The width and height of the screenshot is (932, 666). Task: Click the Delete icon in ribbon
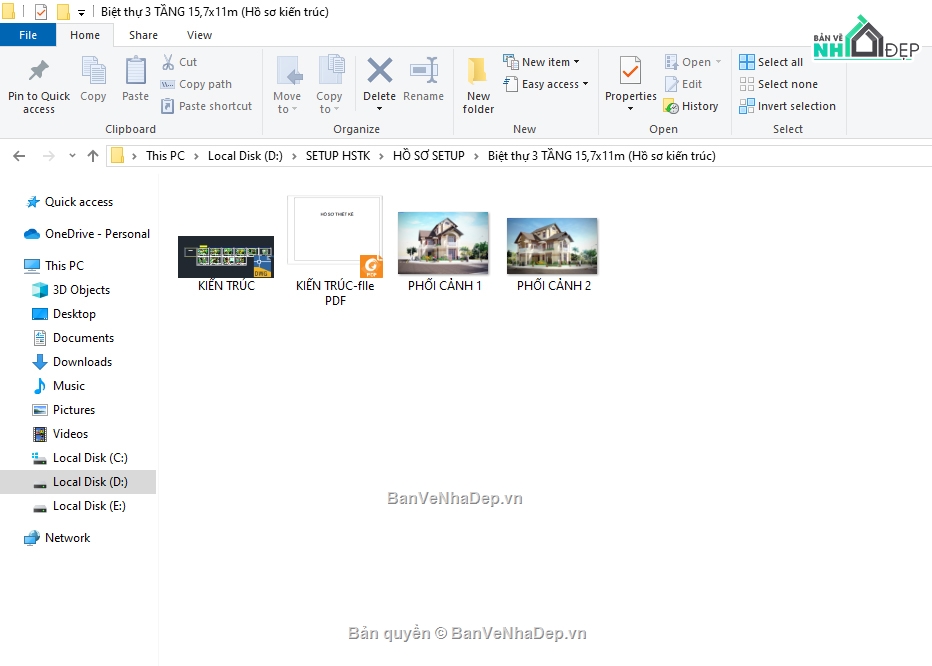(379, 72)
